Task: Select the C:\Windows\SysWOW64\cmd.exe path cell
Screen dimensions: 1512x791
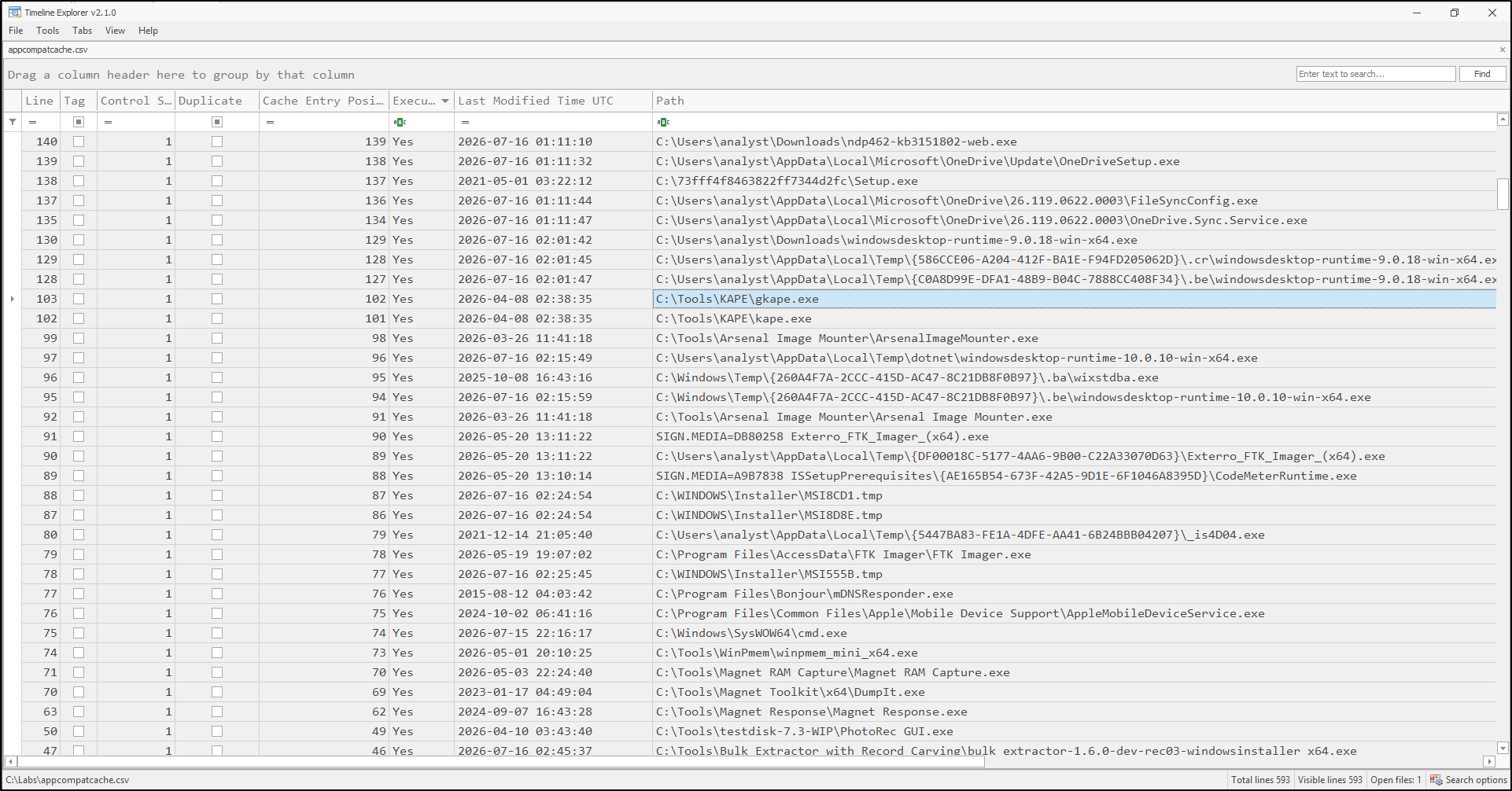Action: 1074,633
